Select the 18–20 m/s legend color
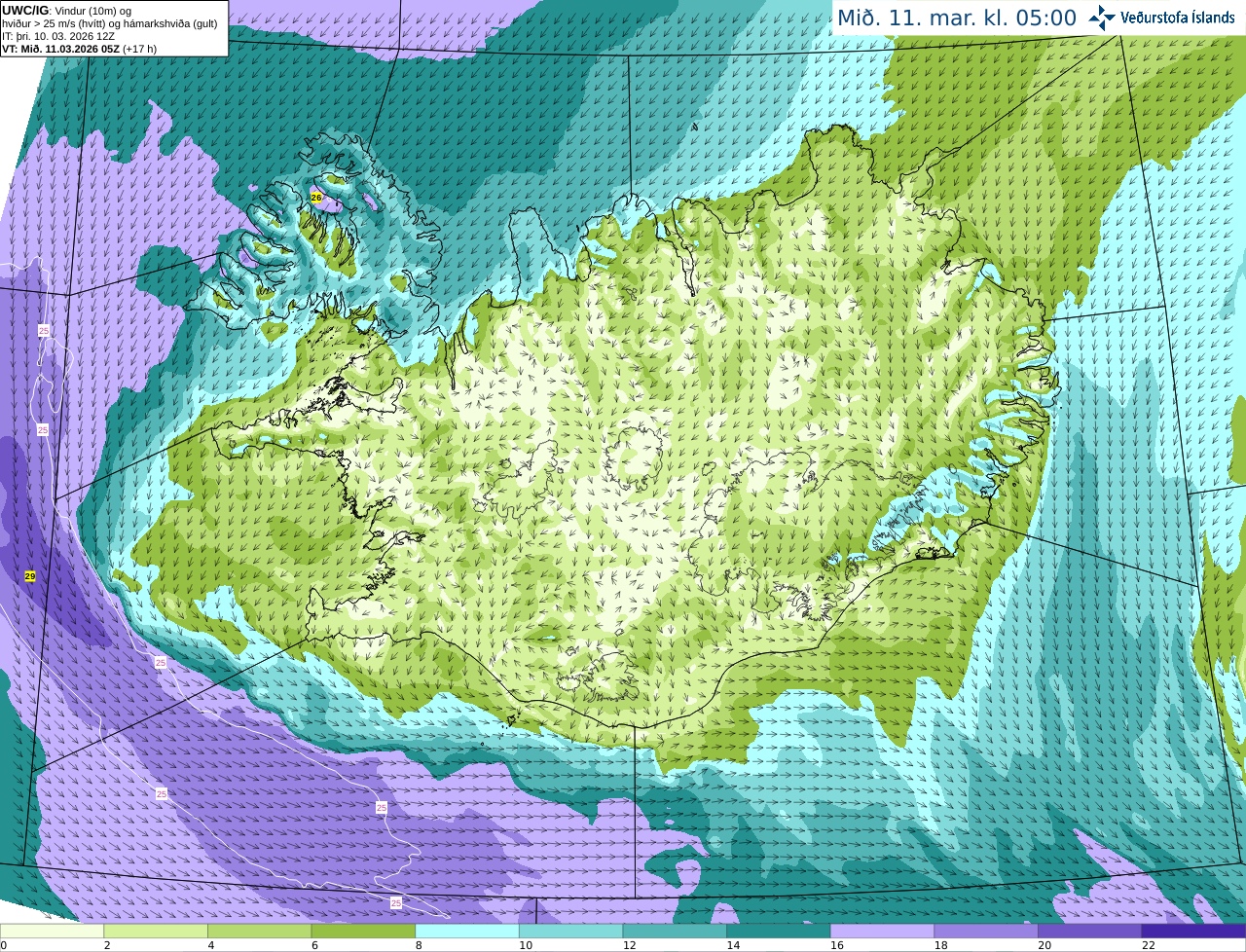Screen dimensions: 1246x952 [x=986, y=931]
